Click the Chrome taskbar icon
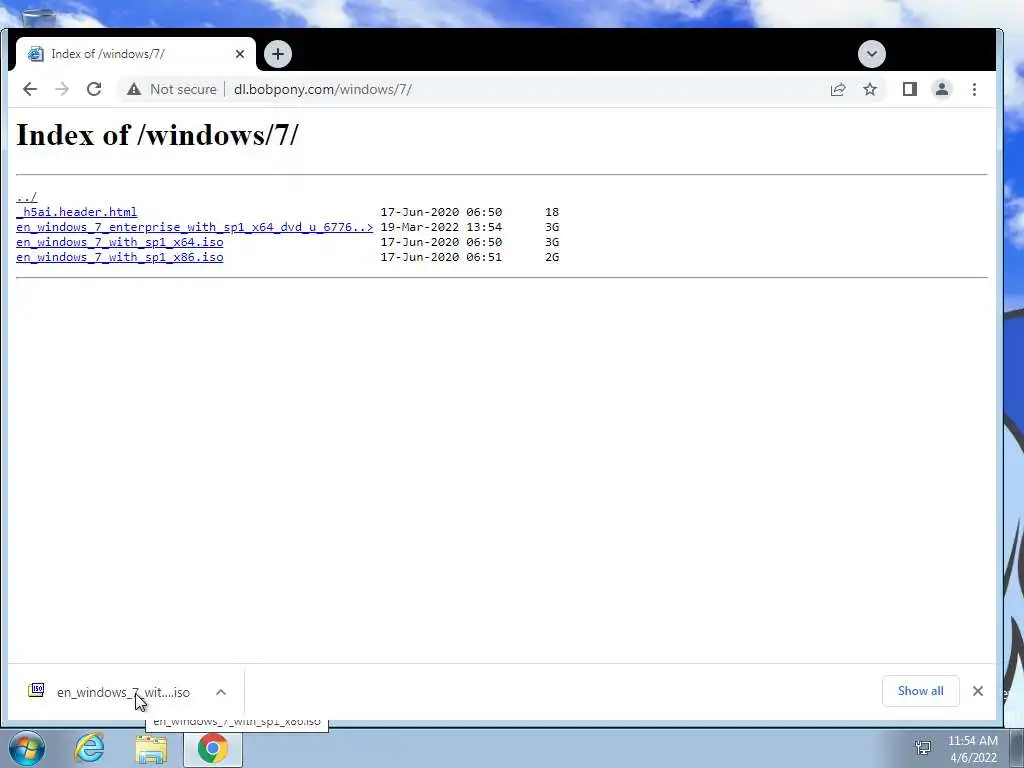Screen dimensions: 1024x768 pyautogui.click(x=212, y=748)
